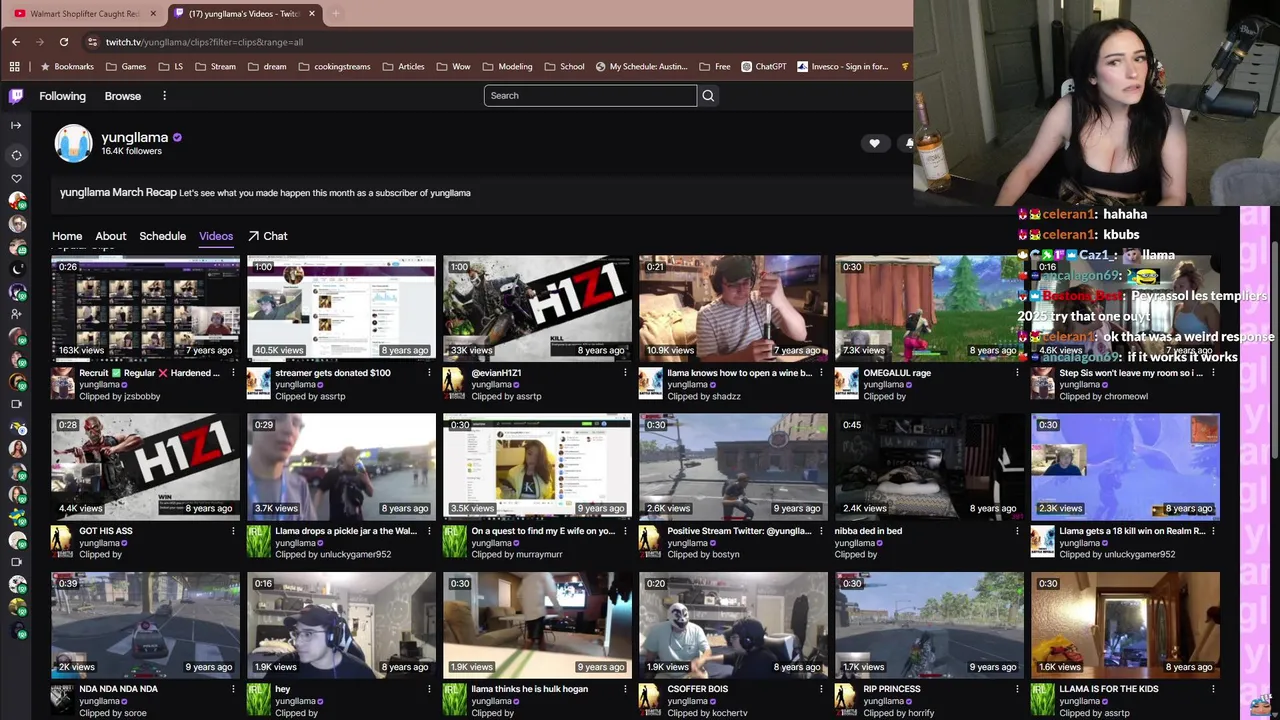Open the Modeling bookmark folder
This screenshot has height=720, width=1280.
507,67
